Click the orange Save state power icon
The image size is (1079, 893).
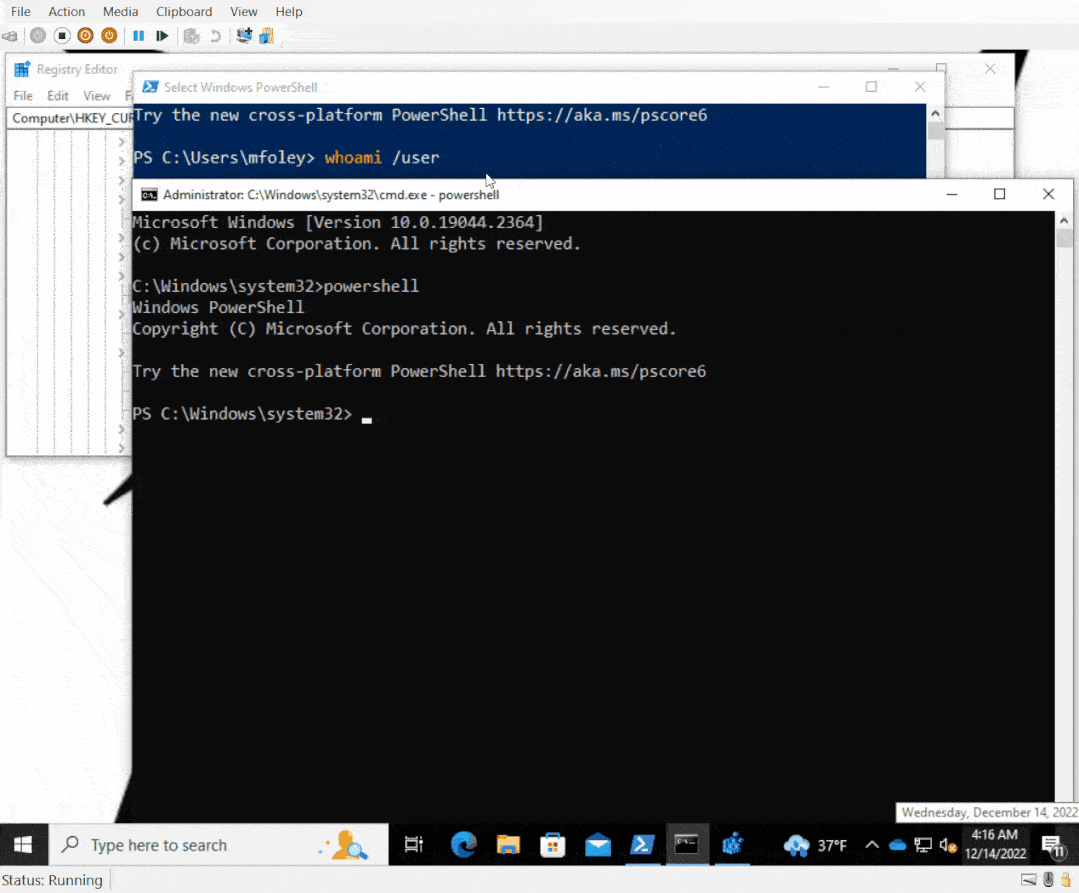(x=109, y=36)
